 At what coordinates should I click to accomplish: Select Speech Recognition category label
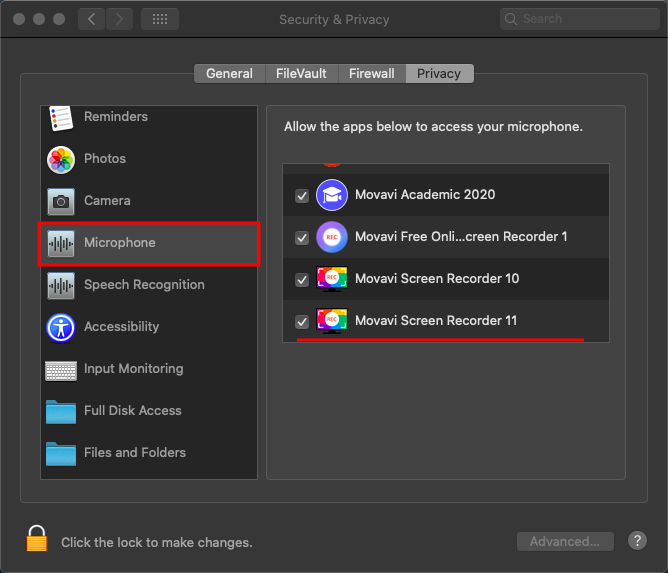pos(144,285)
